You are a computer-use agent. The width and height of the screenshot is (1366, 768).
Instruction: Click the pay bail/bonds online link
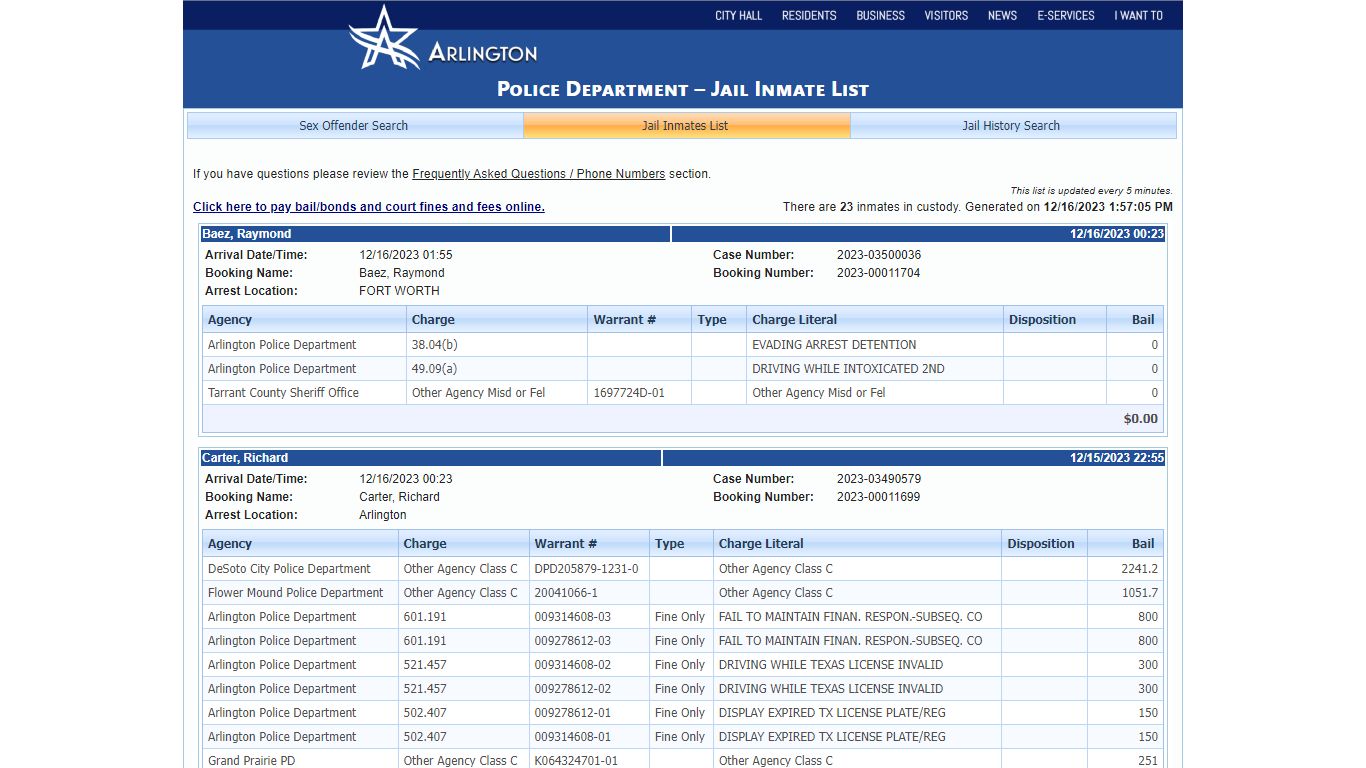369,207
